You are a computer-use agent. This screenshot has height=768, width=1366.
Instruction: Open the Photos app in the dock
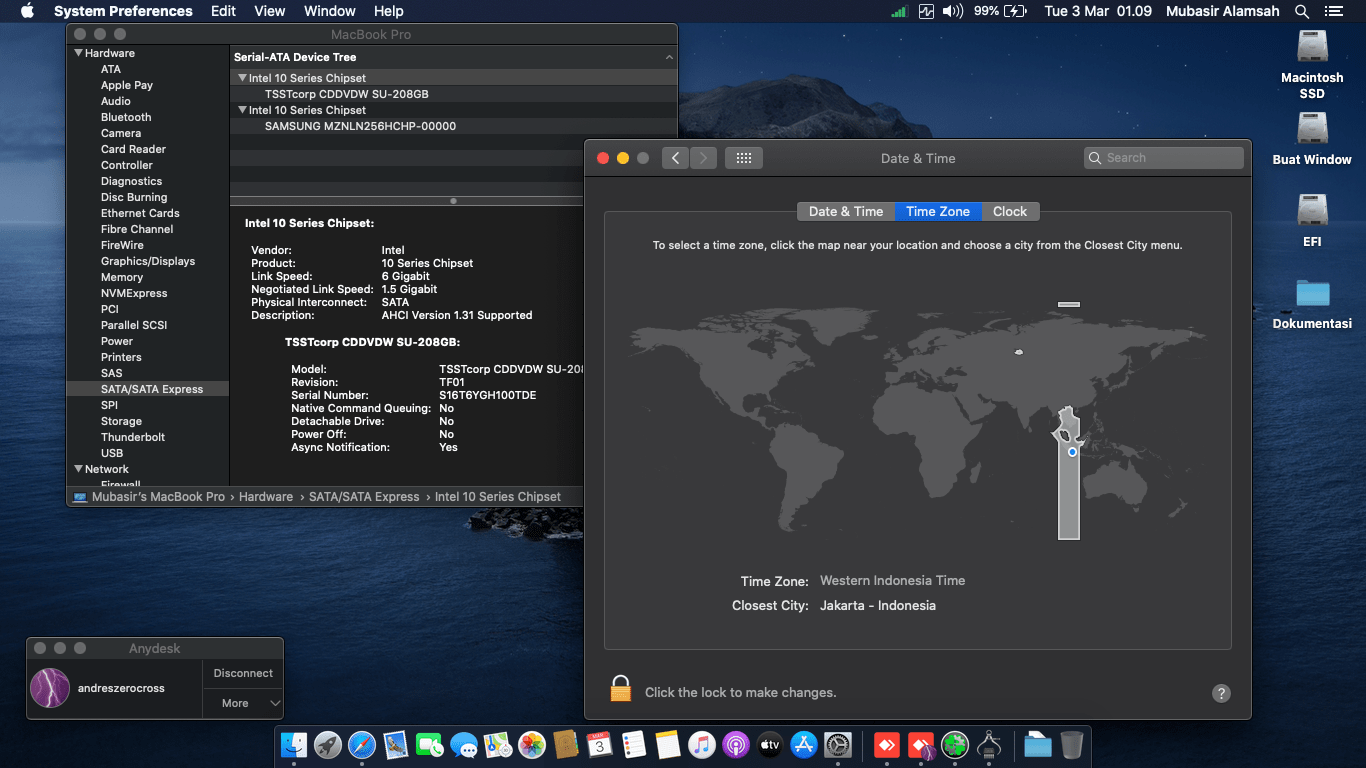(532, 744)
